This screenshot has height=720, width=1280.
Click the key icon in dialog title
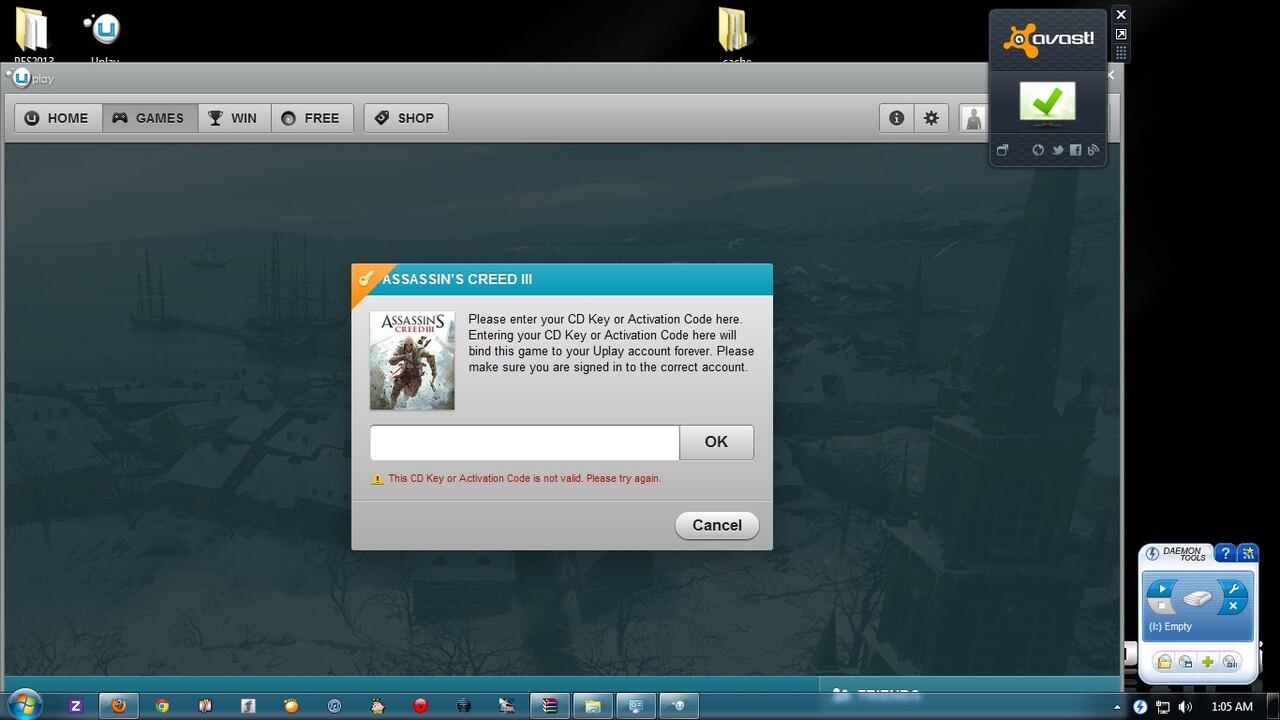click(x=366, y=279)
